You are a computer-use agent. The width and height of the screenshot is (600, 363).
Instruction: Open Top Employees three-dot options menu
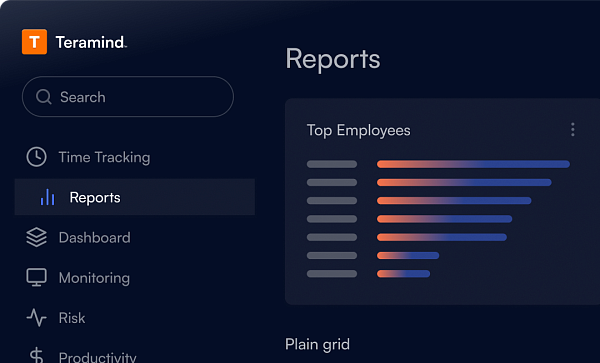[x=572, y=130]
